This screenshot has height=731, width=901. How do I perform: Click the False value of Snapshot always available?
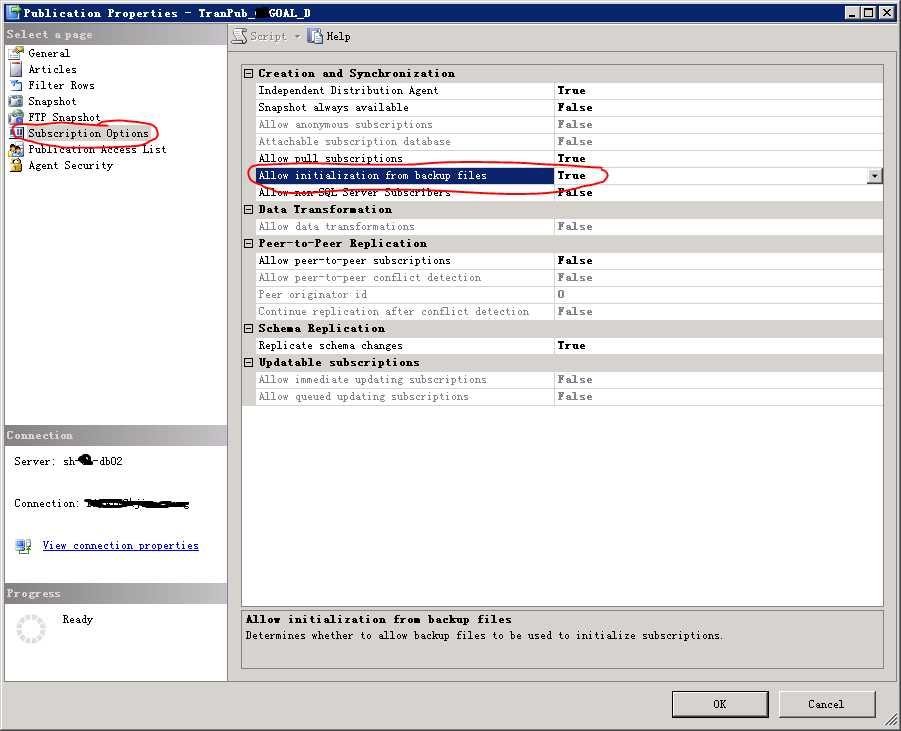[x=575, y=107]
